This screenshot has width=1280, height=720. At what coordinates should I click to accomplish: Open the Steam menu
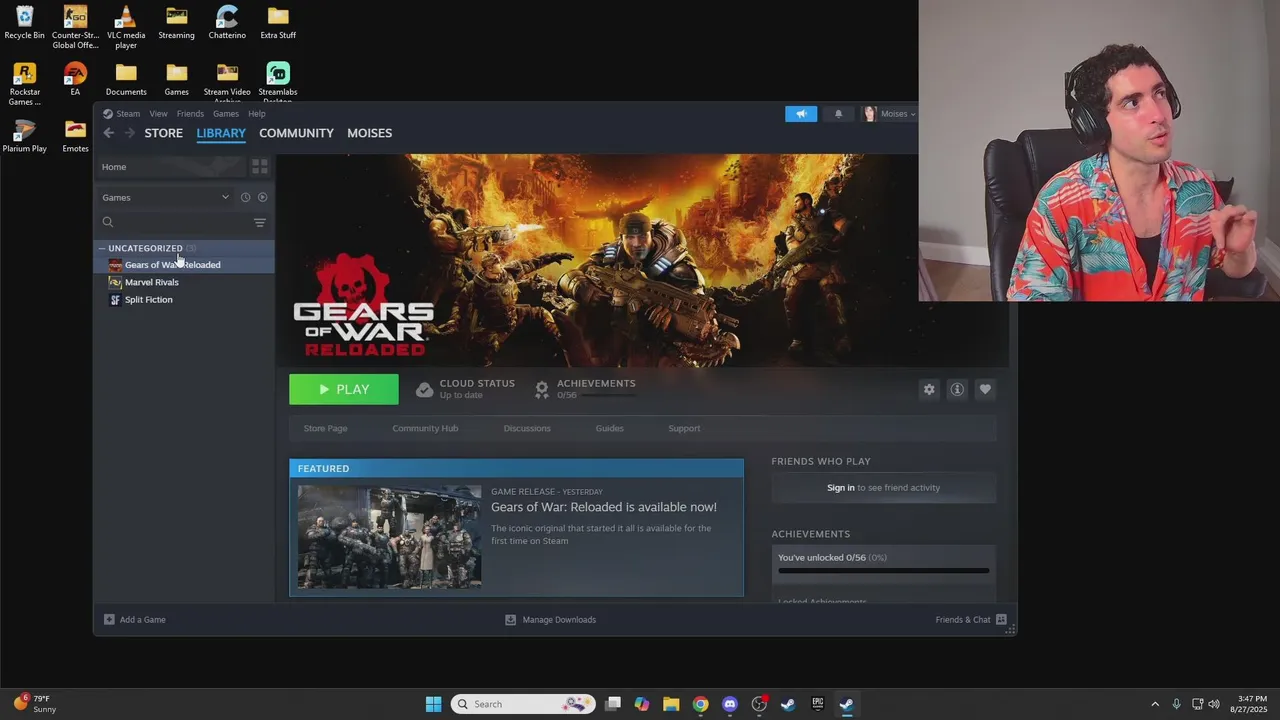coord(121,114)
